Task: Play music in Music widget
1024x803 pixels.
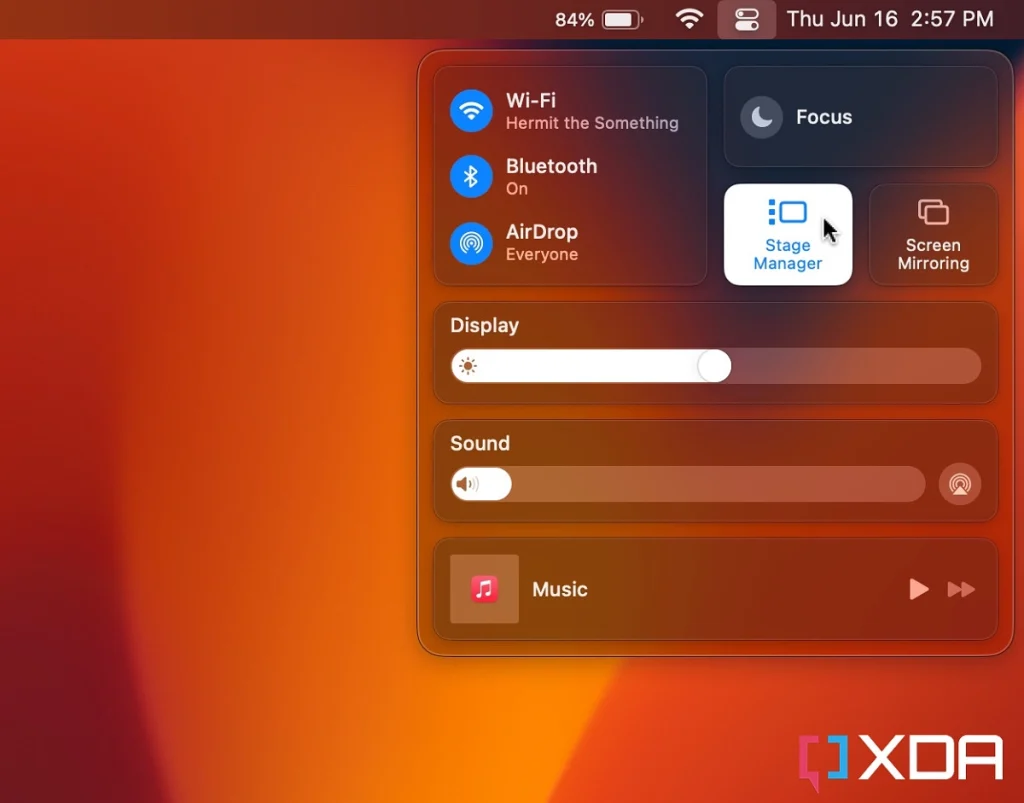Action: coord(918,589)
